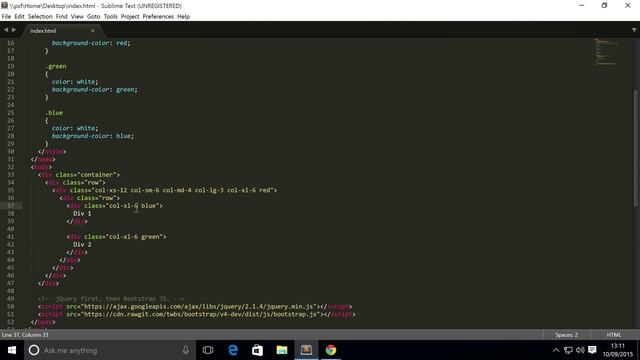Click the Line 37, Column 33 status text
640x360 pixels.
point(25,335)
